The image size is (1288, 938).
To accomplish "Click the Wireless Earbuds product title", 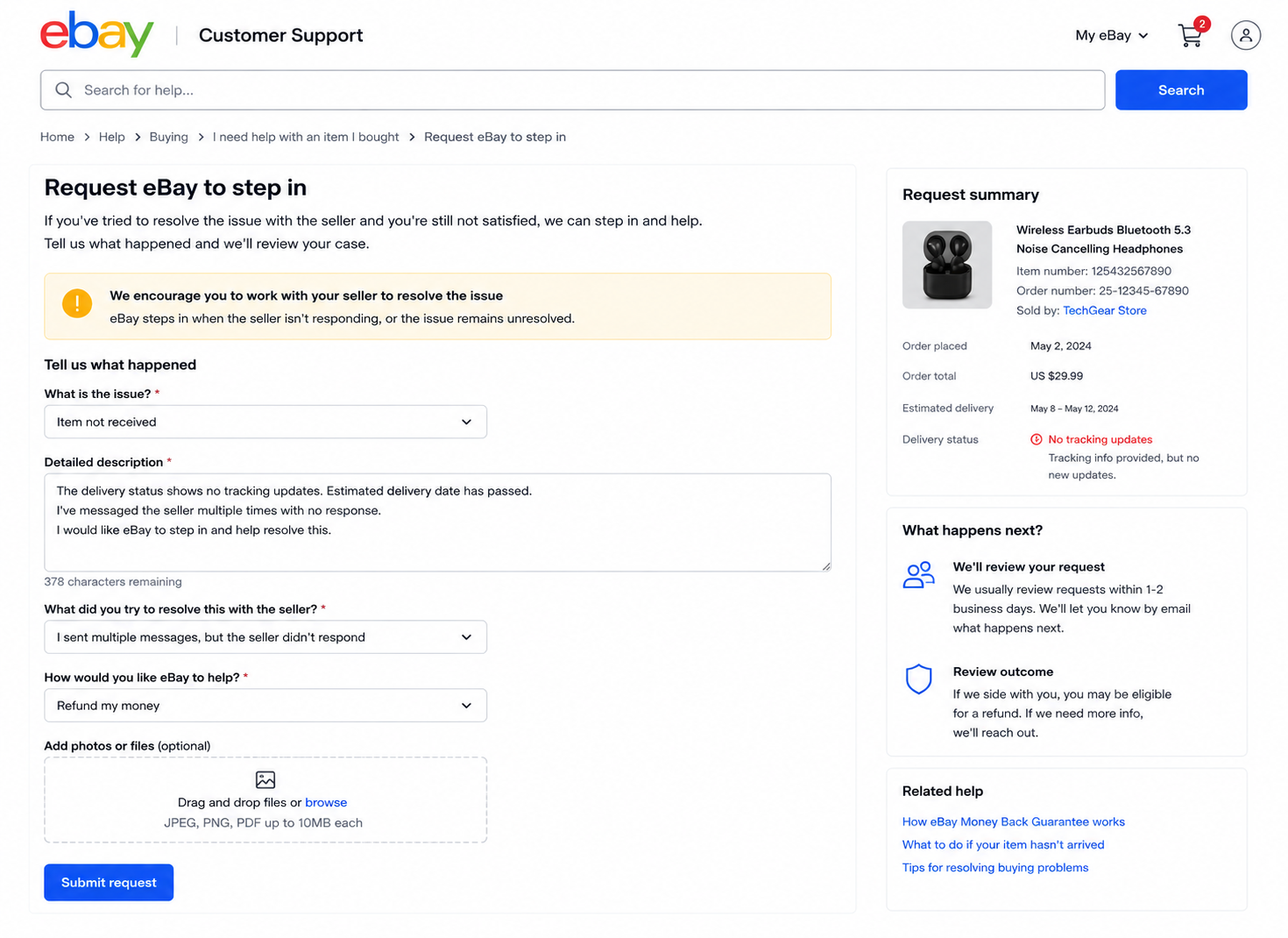I will click(x=1103, y=239).
